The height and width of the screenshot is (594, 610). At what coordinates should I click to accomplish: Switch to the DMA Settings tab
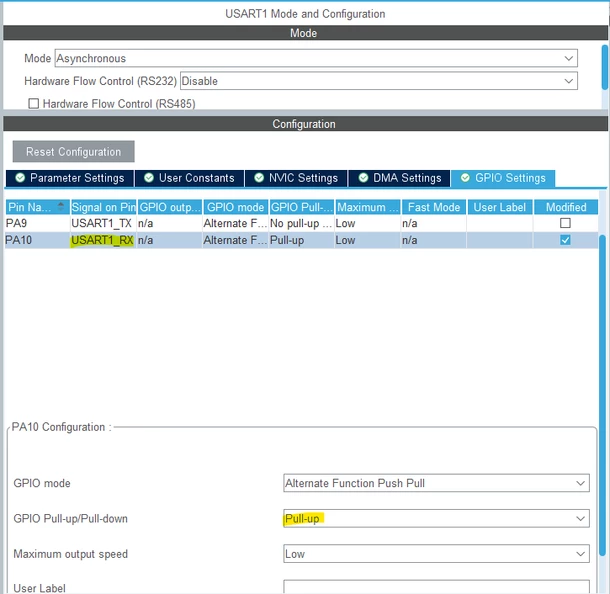(400, 178)
